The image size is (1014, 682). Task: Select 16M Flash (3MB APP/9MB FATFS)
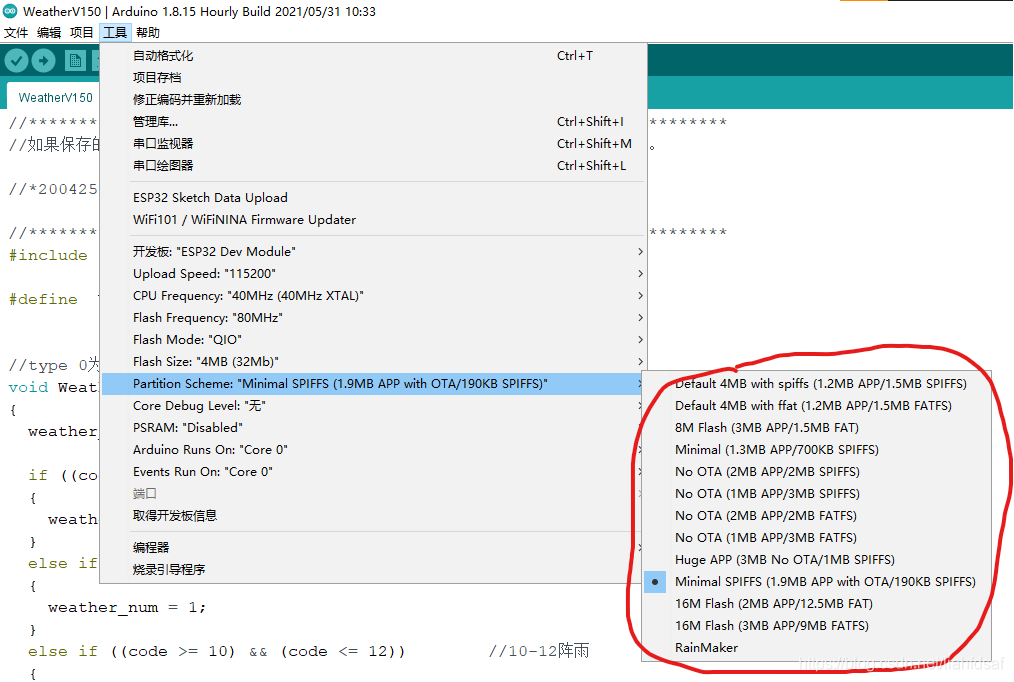[817, 626]
